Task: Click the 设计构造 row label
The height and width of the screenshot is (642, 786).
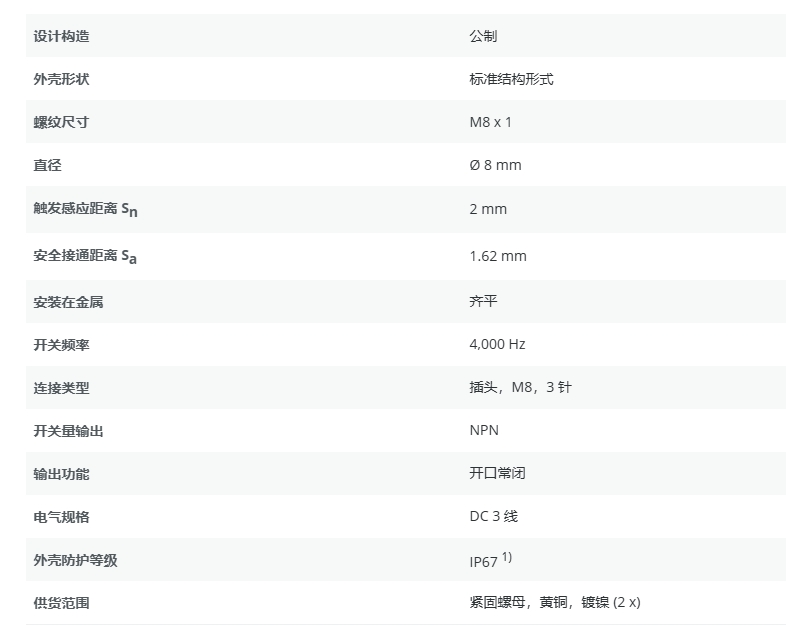Action: (x=61, y=36)
